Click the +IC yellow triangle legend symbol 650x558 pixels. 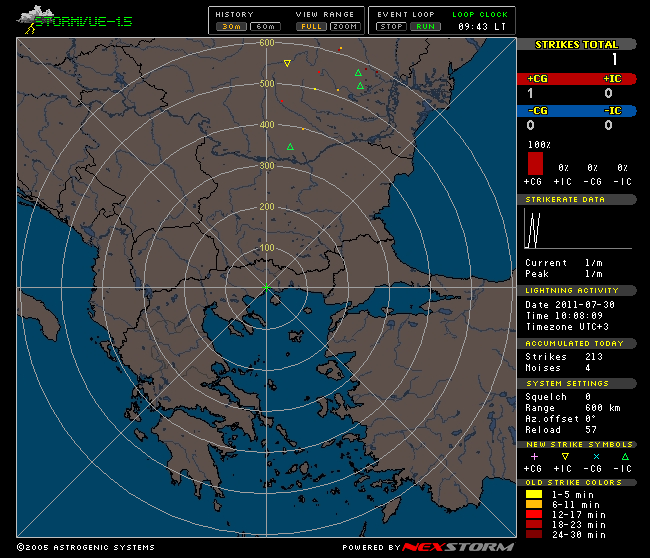point(565,456)
